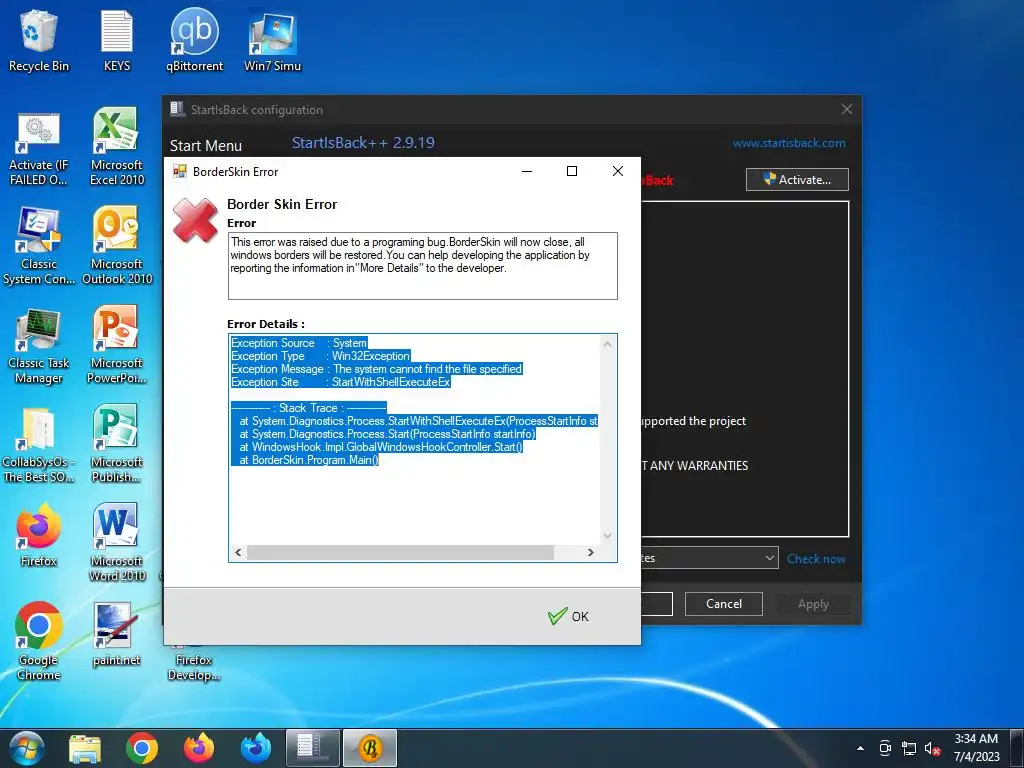Expand the updates dropdown in StartIsBack
Image resolution: width=1024 pixels, height=768 pixels.
tap(770, 558)
